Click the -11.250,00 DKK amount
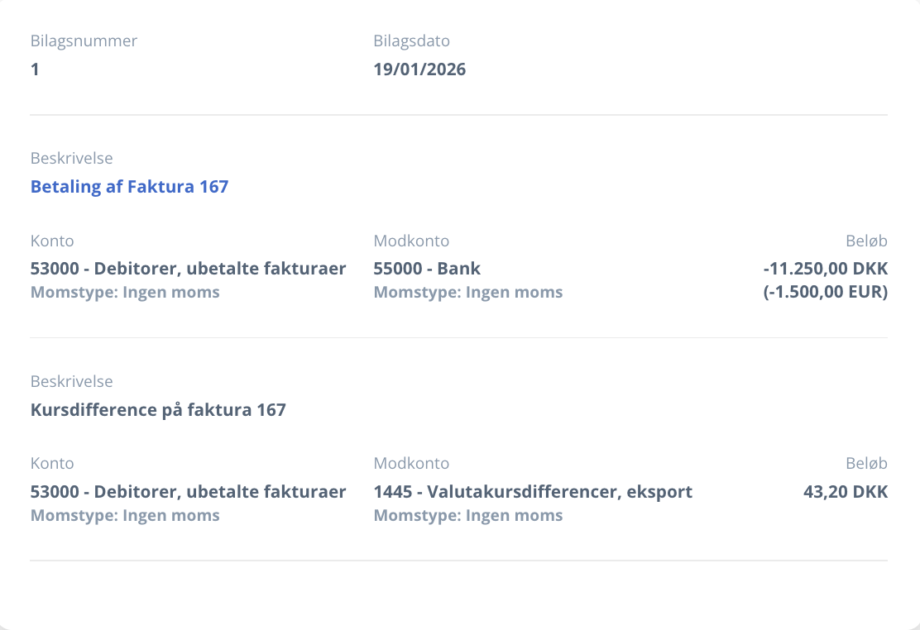Screen dimensions: 920x630 point(824,269)
